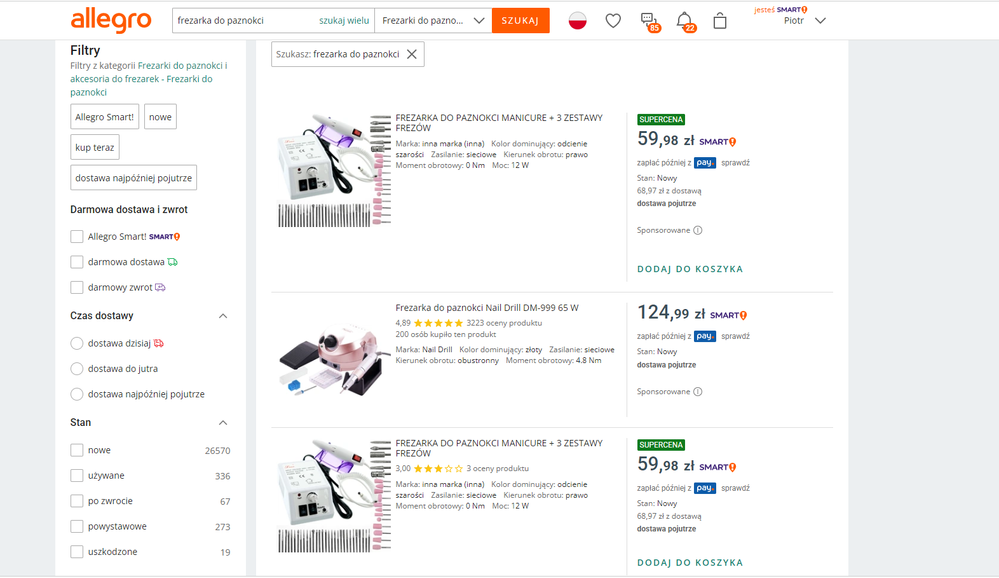
Task: Click the Sponsorowane info icon on Nail Drill offer
Action: [x=698, y=392]
